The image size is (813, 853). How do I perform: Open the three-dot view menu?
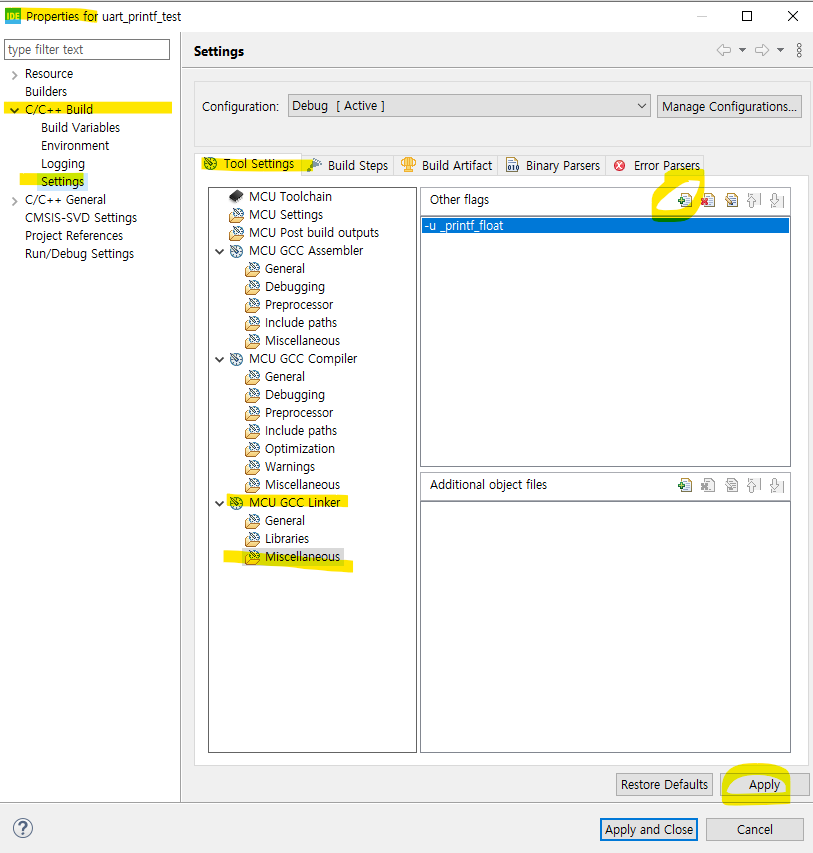(x=799, y=50)
